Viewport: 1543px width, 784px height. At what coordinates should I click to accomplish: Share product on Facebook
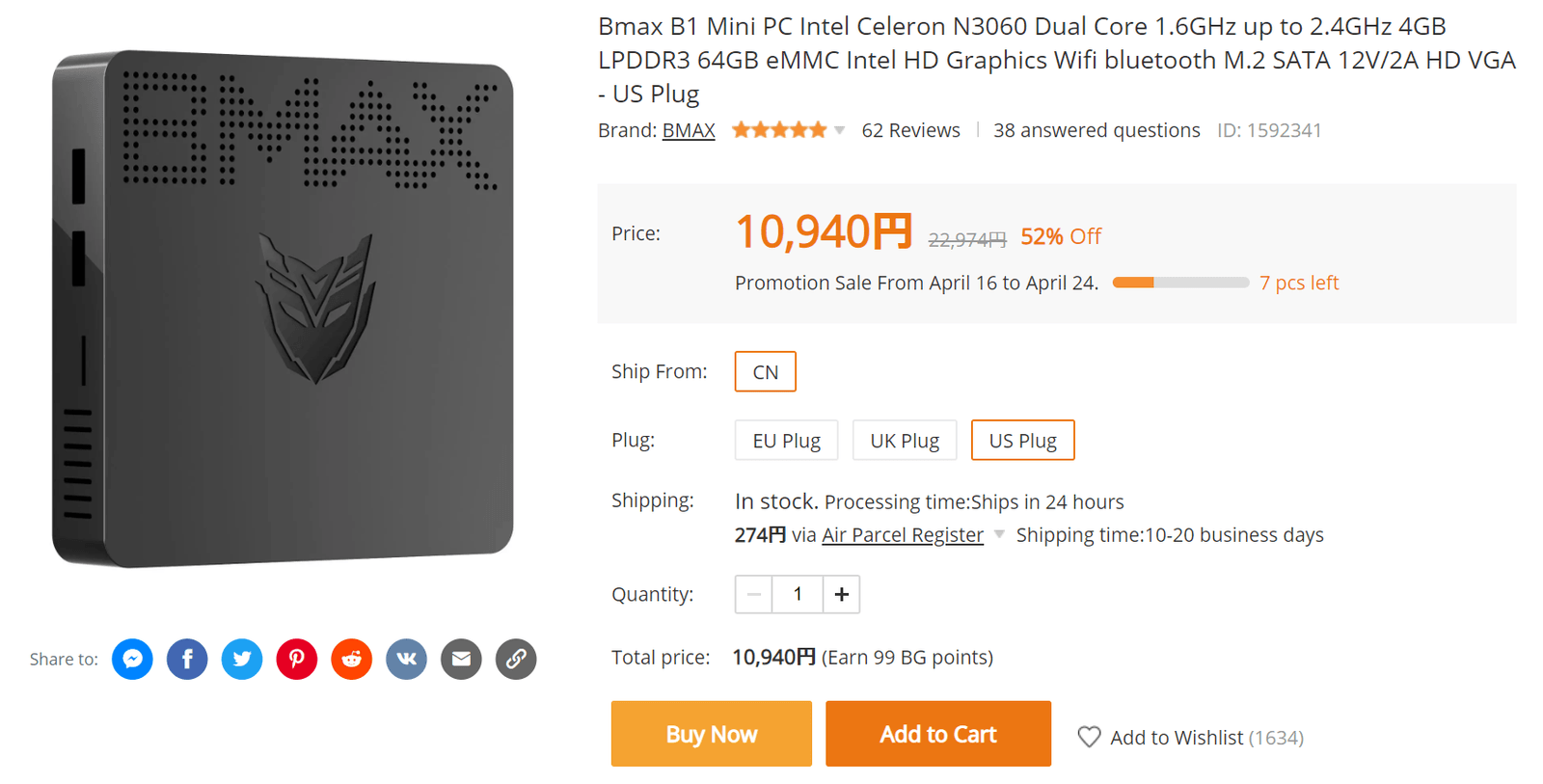click(187, 660)
